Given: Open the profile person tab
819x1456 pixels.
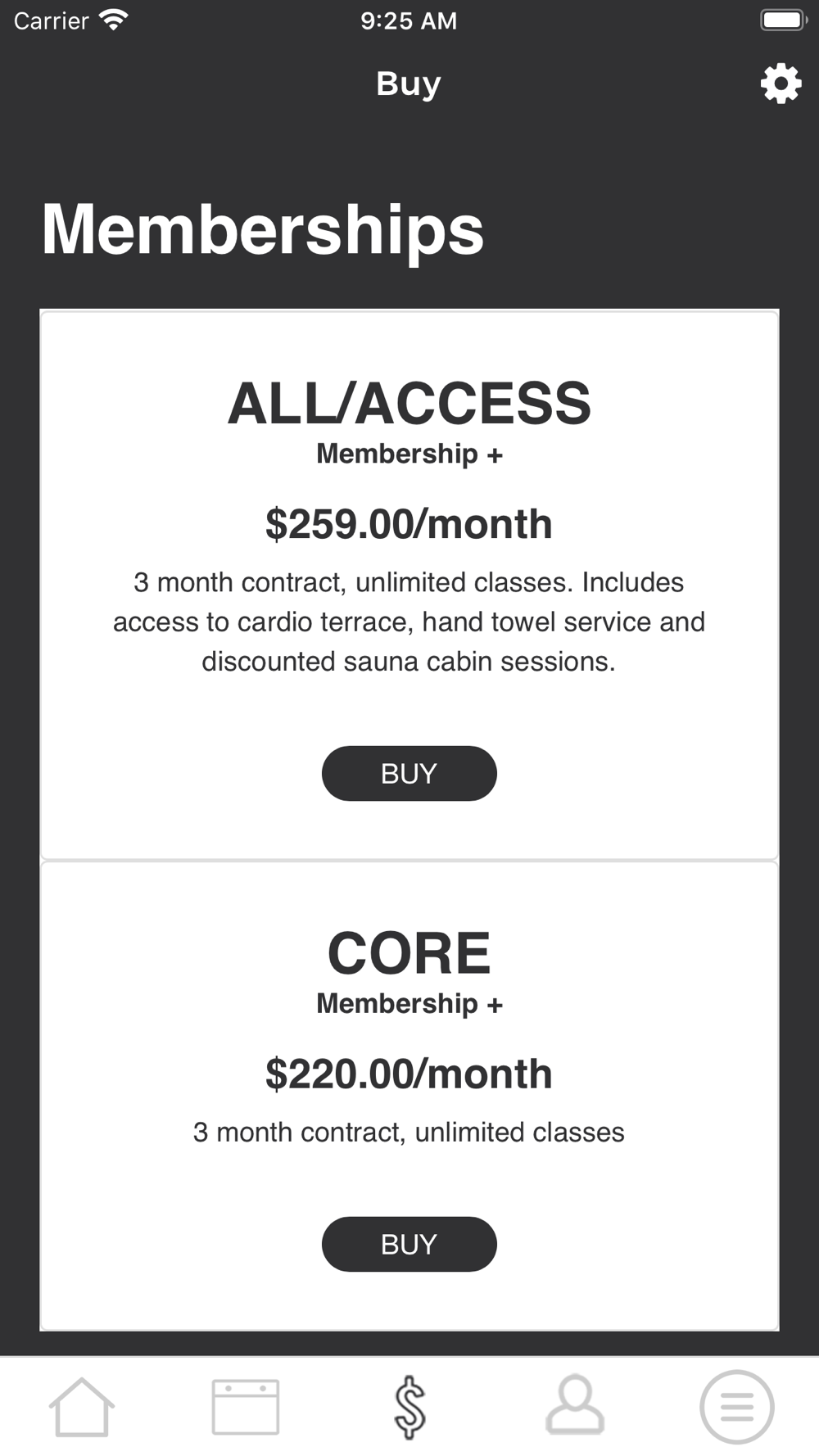Looking at the screenshot, I should (575, 1405).
